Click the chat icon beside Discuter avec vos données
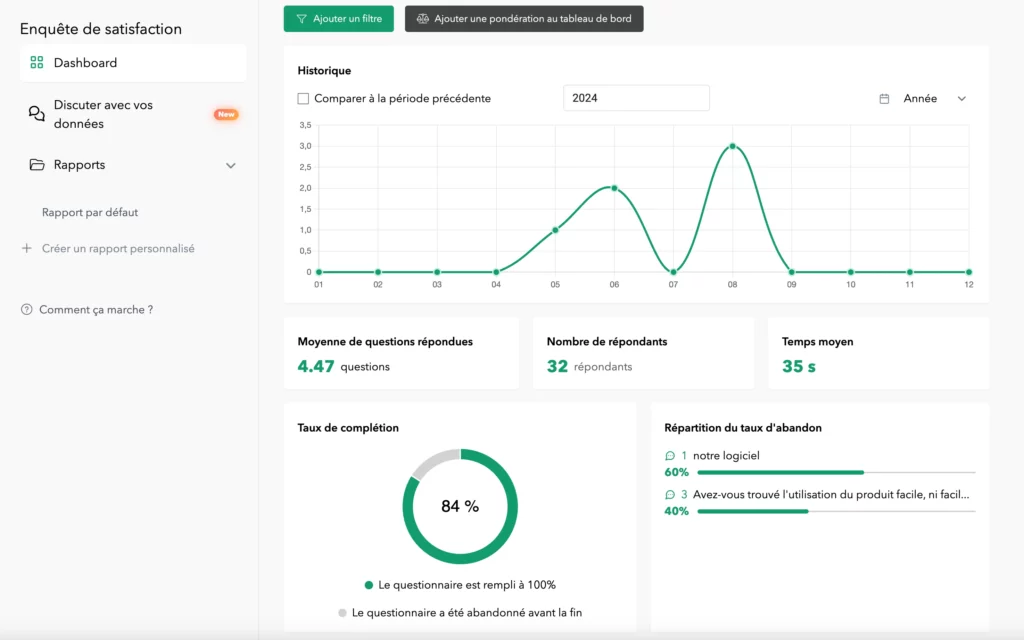This screenshot has width=1024, height=640. coord(35,112)
